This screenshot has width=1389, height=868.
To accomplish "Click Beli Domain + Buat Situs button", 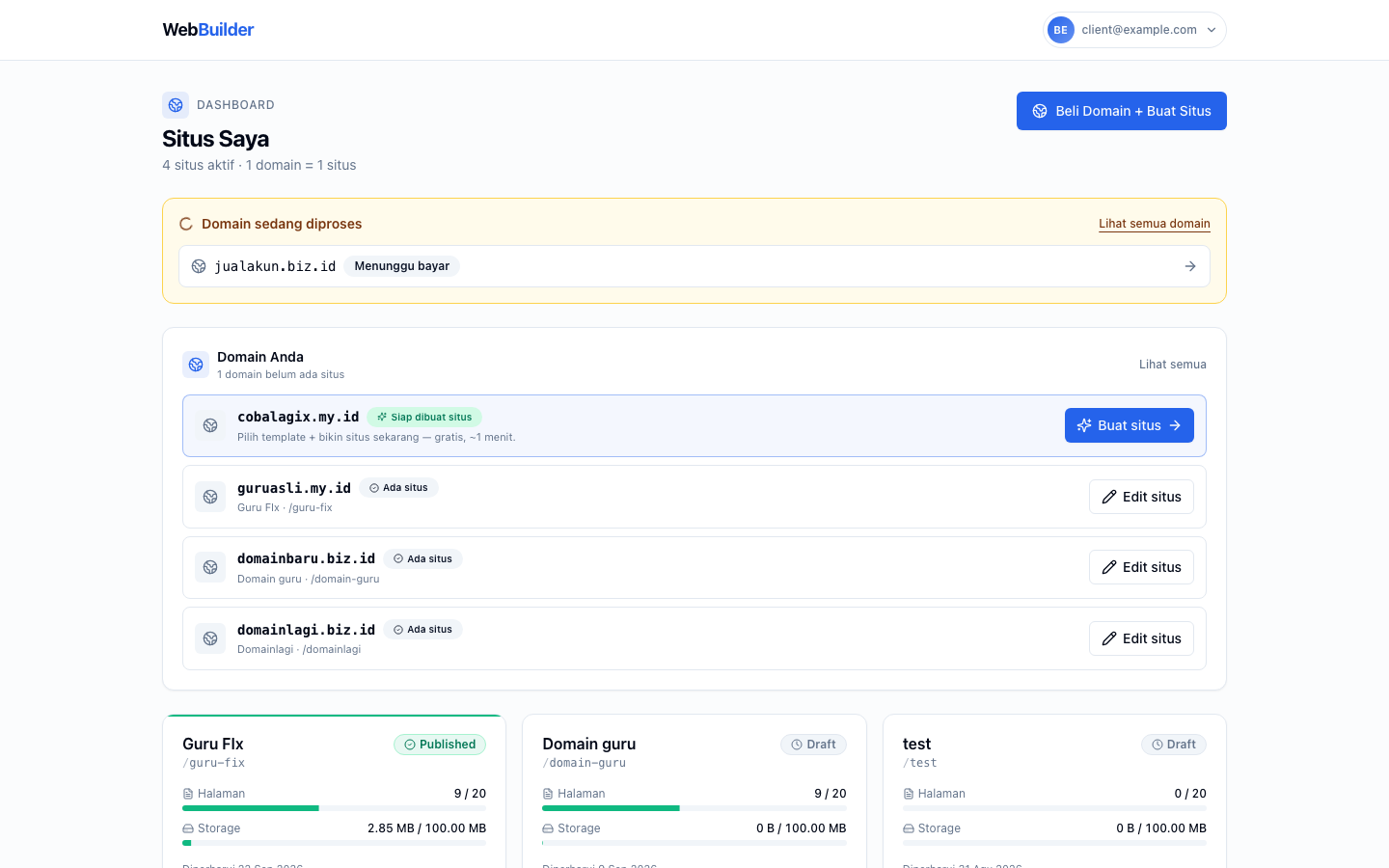I will [1122, 111].
